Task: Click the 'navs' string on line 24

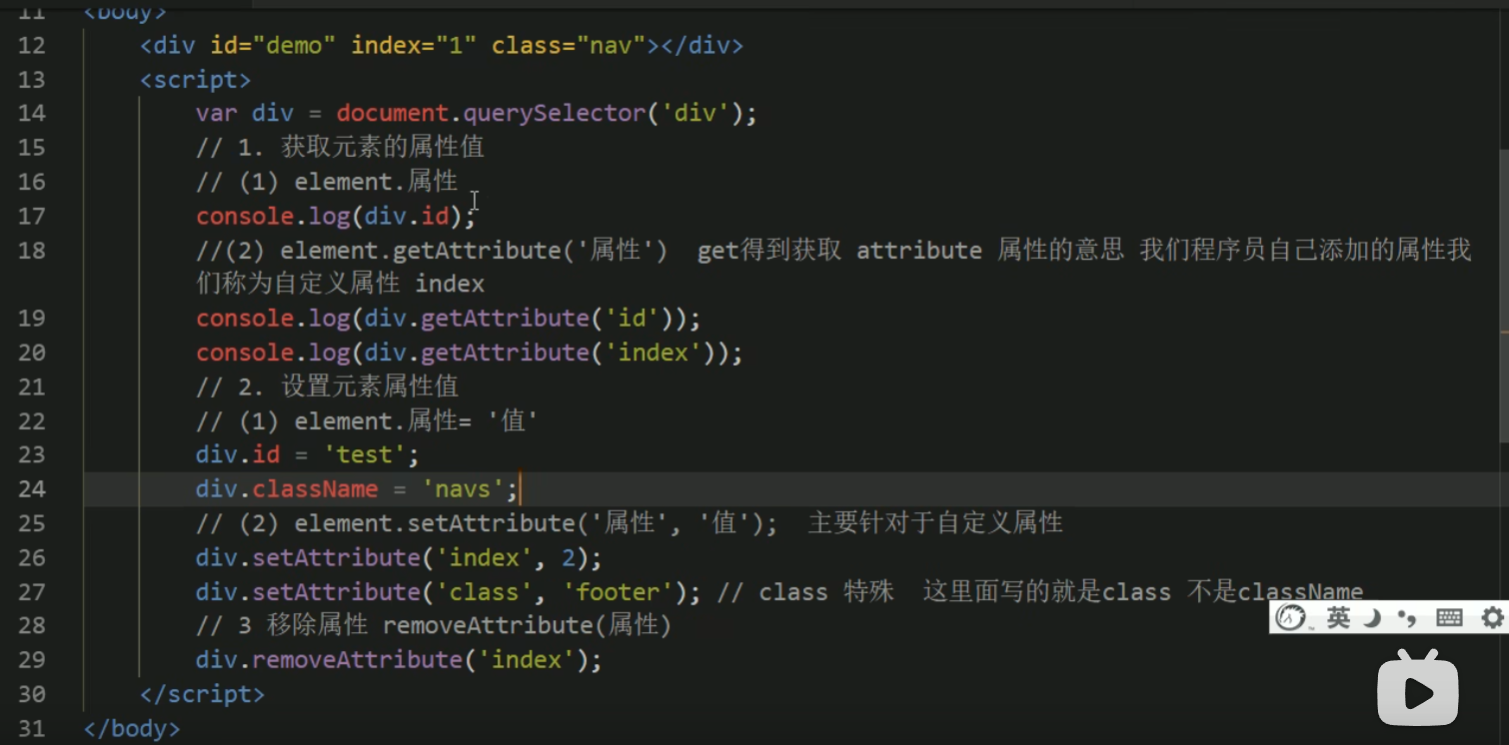Action: pos(463,489)
